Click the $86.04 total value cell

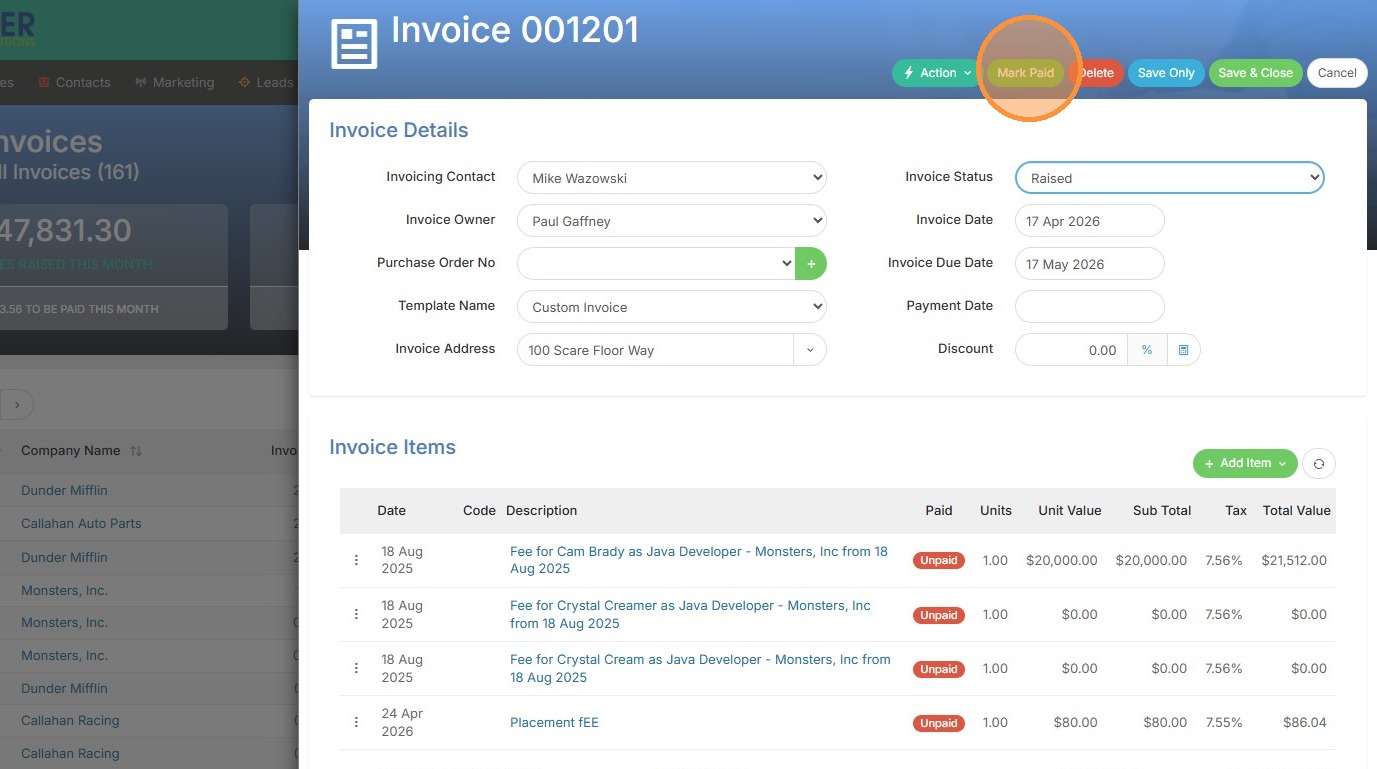click(x=1305, y=722)
